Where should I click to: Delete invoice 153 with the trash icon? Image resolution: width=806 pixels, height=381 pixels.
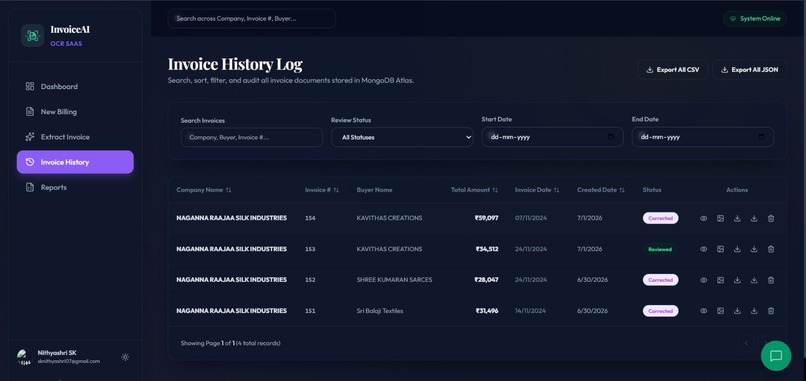click(771, 249)
